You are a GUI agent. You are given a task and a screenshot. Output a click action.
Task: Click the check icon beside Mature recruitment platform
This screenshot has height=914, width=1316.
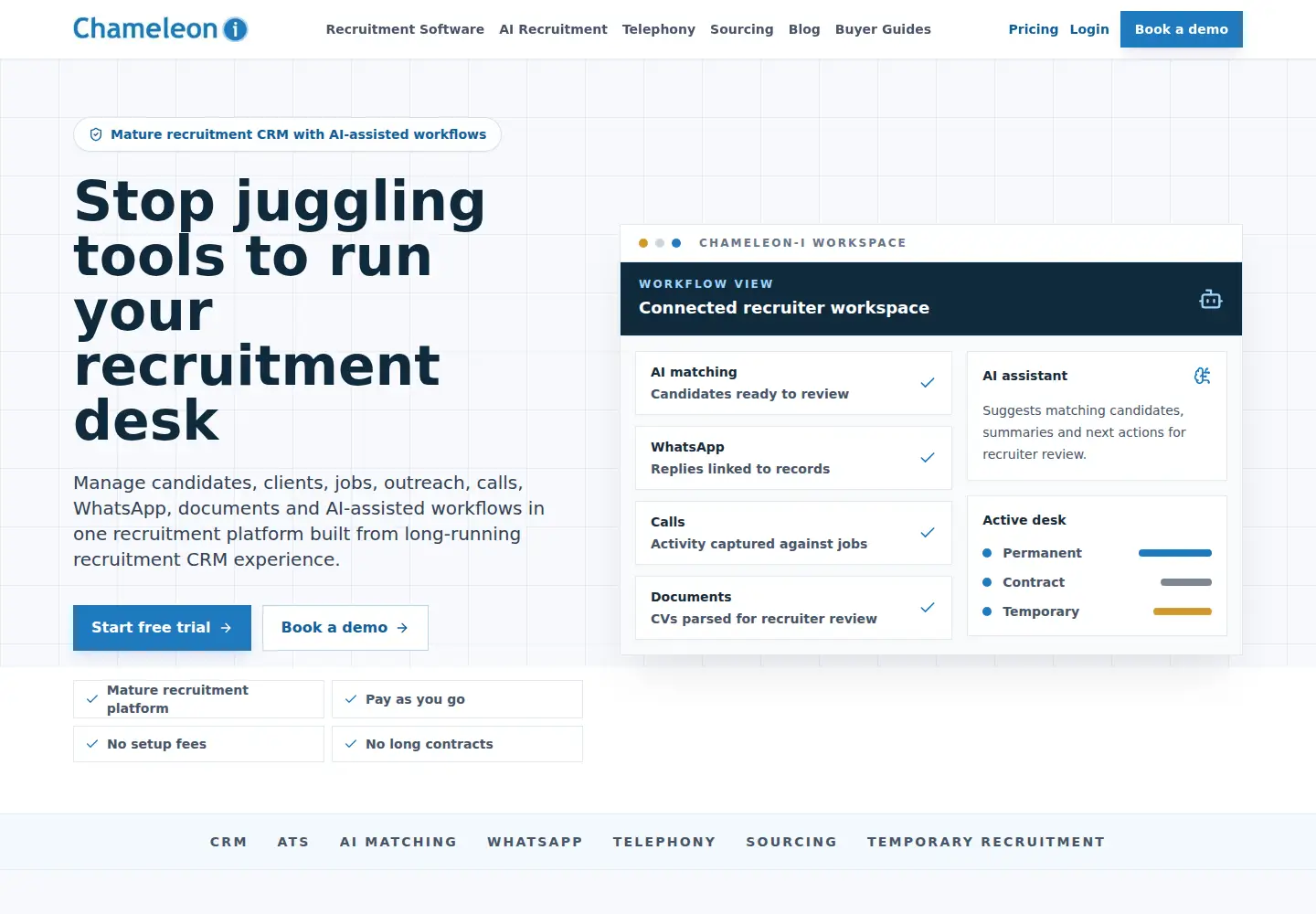point(92,699)
